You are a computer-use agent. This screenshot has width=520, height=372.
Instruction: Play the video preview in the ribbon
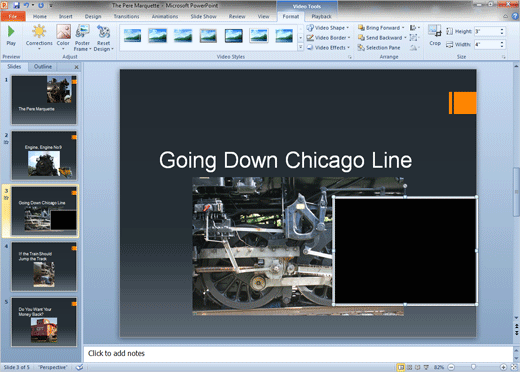(11, 36)
